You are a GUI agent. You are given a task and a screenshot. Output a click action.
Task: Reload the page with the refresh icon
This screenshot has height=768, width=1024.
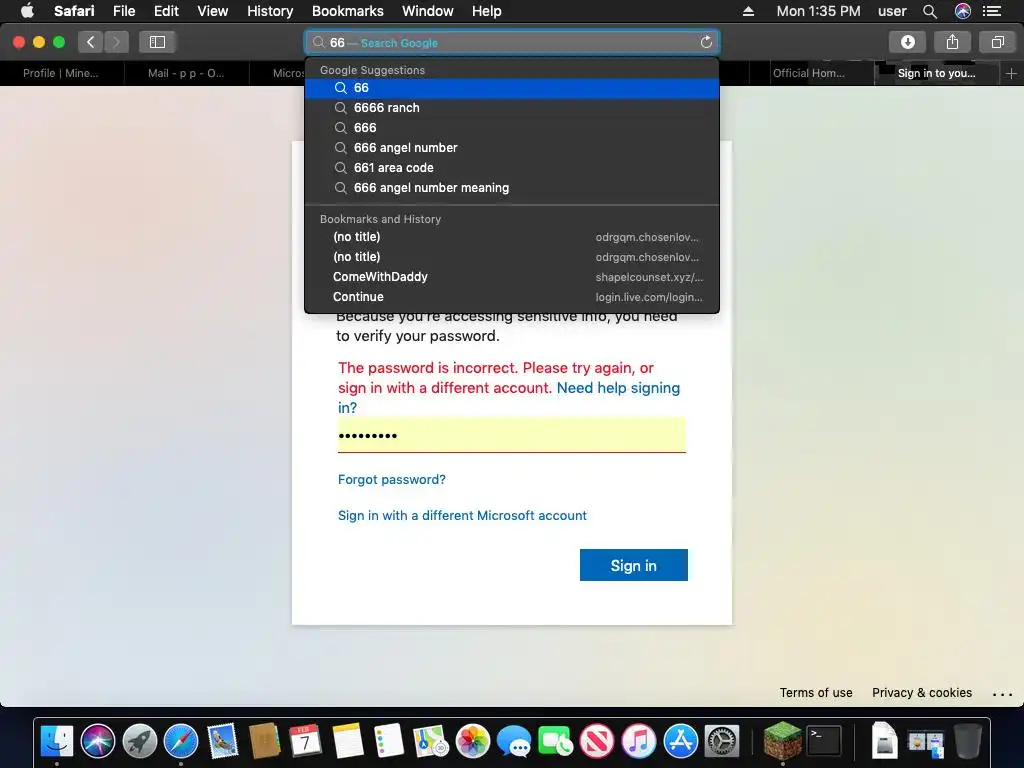click(706, 42)
